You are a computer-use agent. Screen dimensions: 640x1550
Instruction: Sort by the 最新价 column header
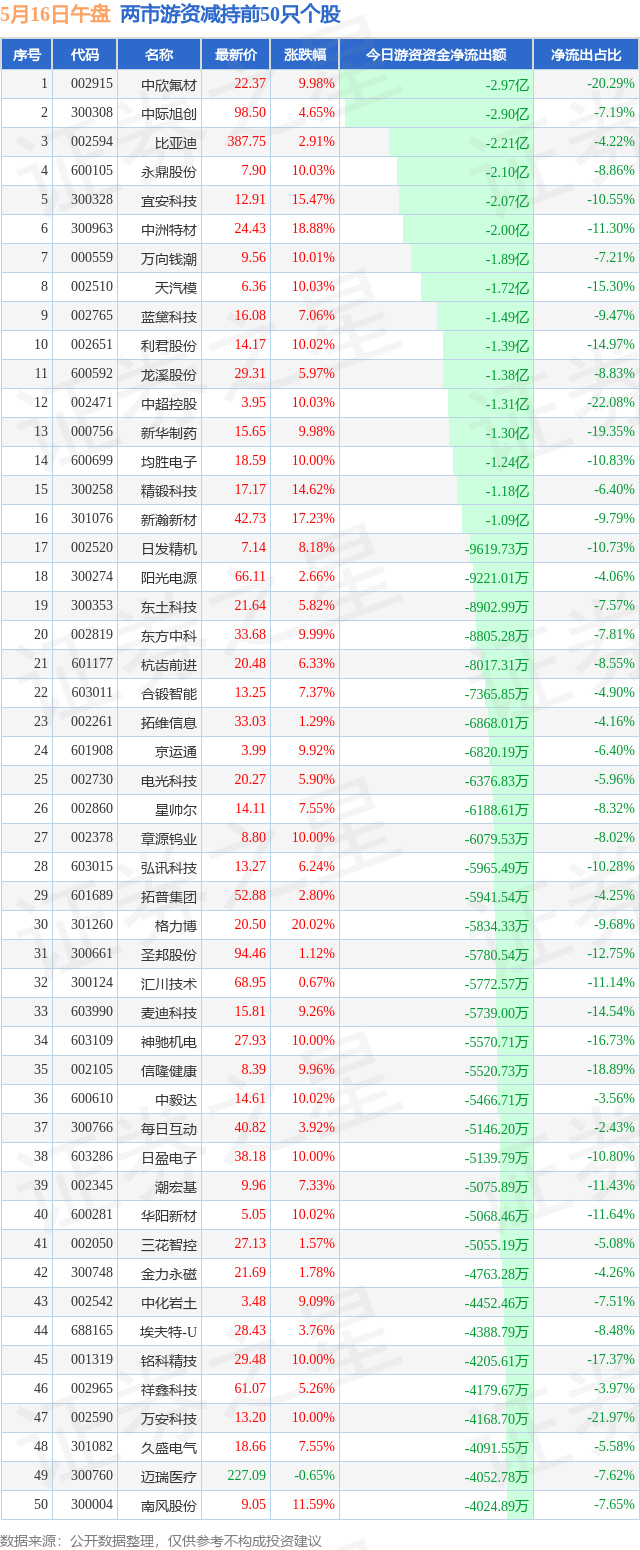coord(236,55)
